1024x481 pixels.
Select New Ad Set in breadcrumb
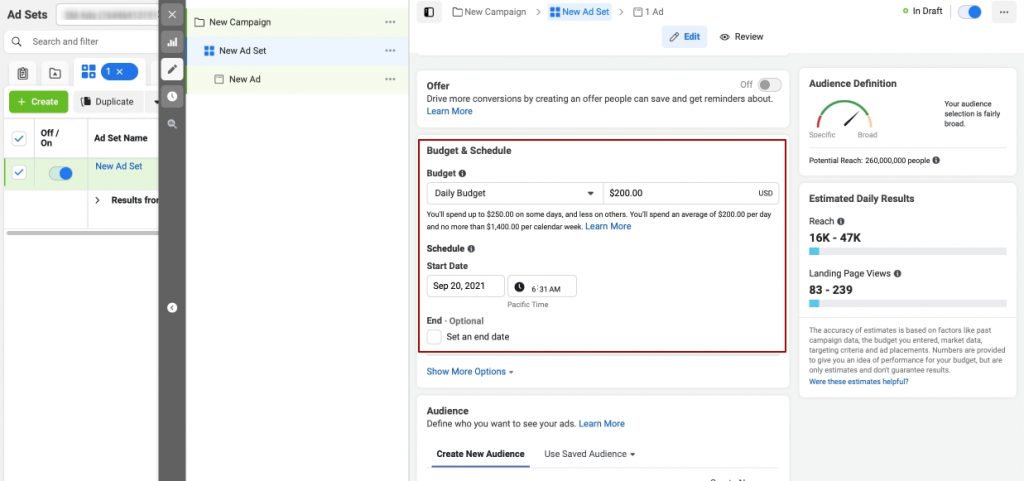tap(579, 12)
